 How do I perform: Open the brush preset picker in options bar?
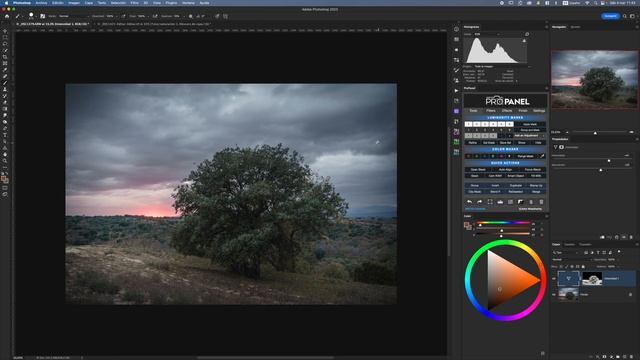click(x=32, y=16)
